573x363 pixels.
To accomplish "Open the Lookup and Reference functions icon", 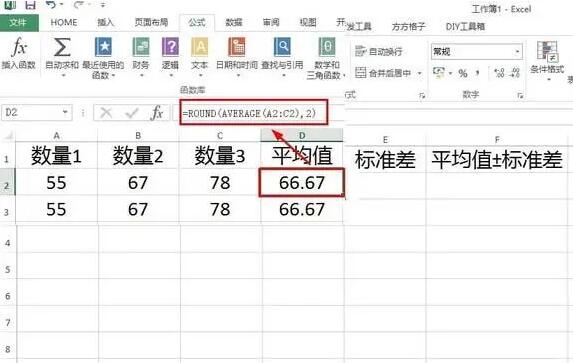I will (282, 47).
